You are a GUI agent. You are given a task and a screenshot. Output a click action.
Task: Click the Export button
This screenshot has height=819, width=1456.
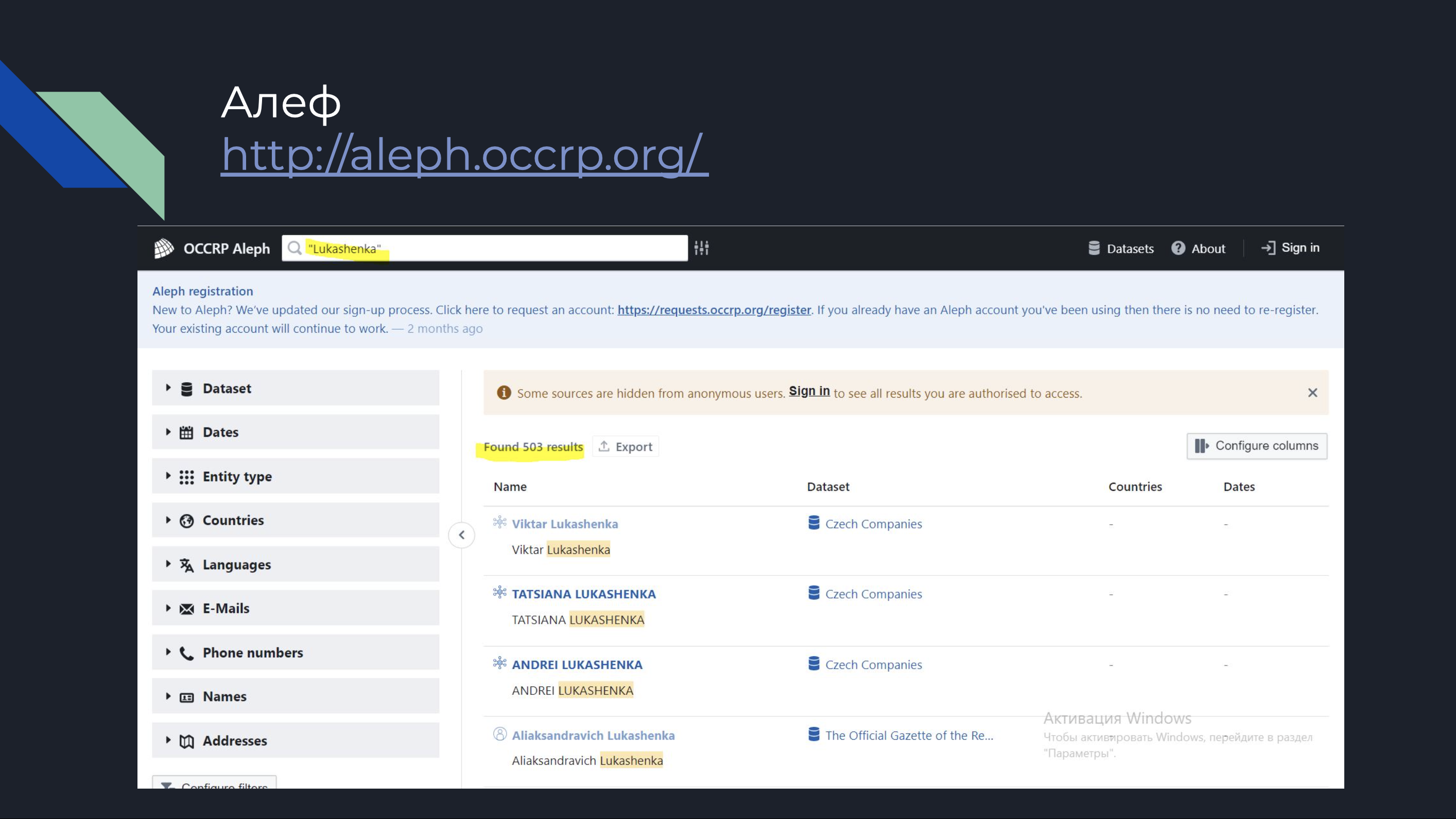(625, 447)
